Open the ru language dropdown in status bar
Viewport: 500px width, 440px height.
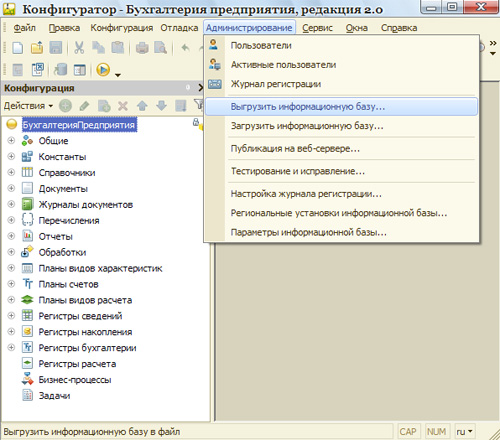coord(465,432)
